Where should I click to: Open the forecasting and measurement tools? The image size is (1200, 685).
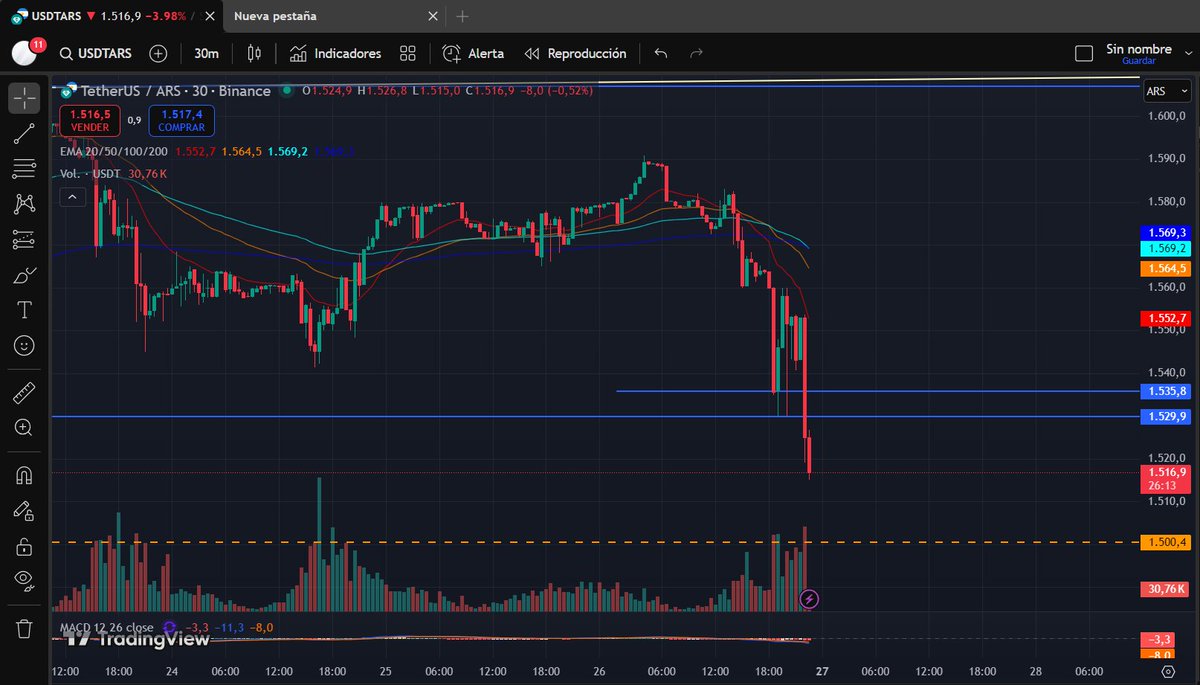click(24, 240)
